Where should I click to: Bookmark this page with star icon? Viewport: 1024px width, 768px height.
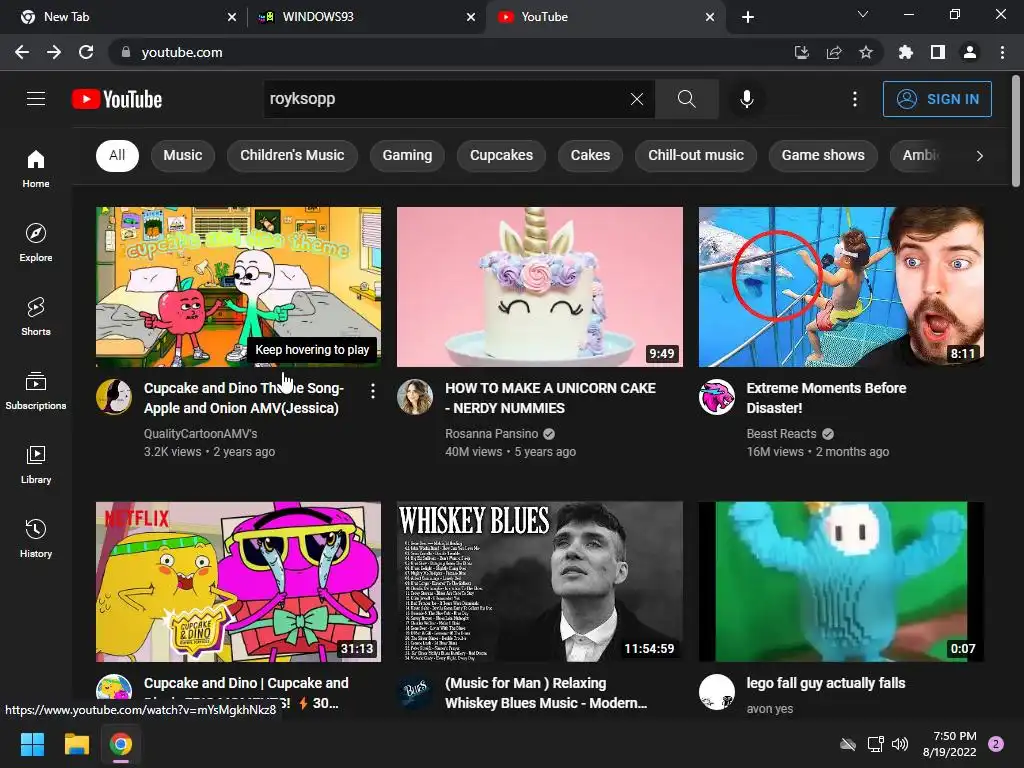point(866,52)
